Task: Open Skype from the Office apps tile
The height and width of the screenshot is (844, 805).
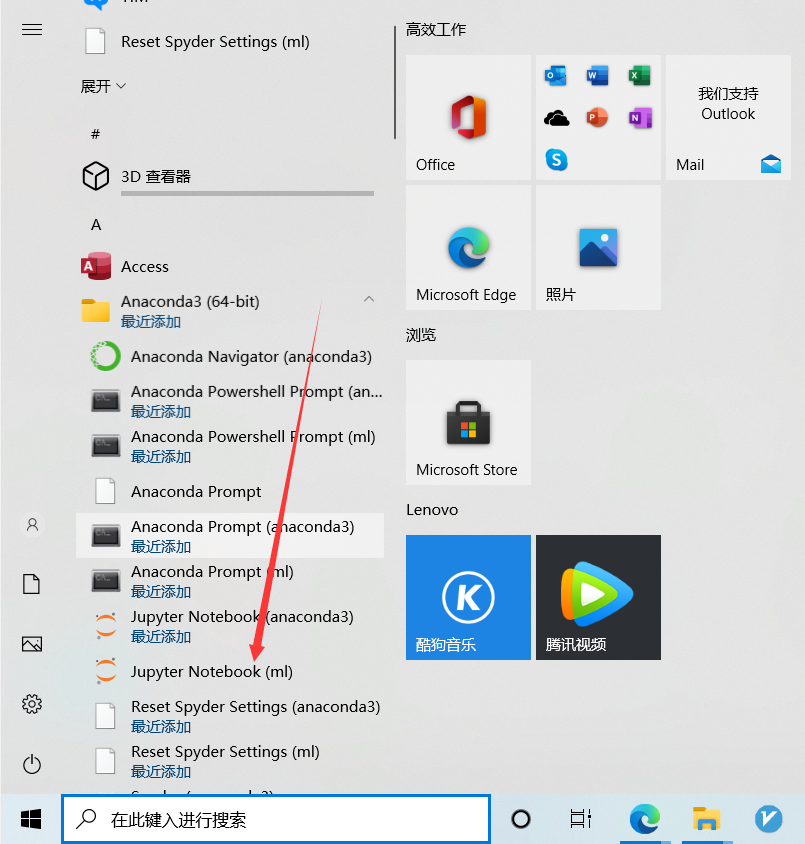Action: click(556, 159)
